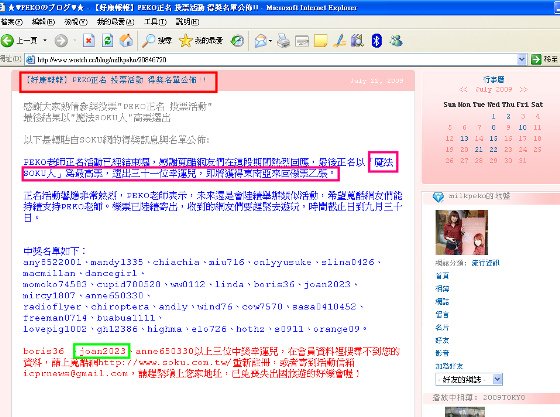Open the 影音 video link in sidebar
Screen dimensions: 560x417
(x=442, y=353)
